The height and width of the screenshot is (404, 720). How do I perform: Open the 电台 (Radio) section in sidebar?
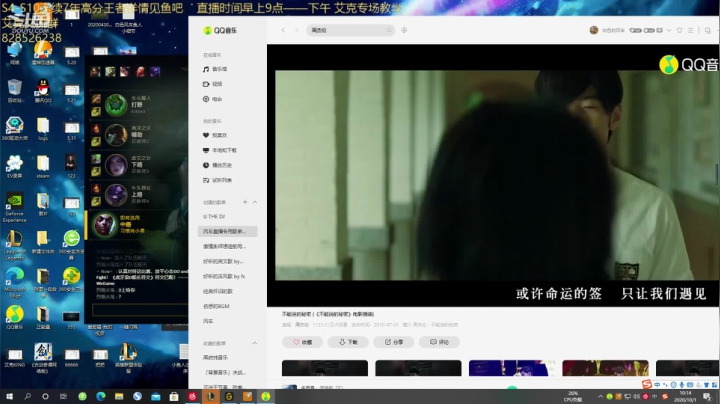[x=213, y=99]
